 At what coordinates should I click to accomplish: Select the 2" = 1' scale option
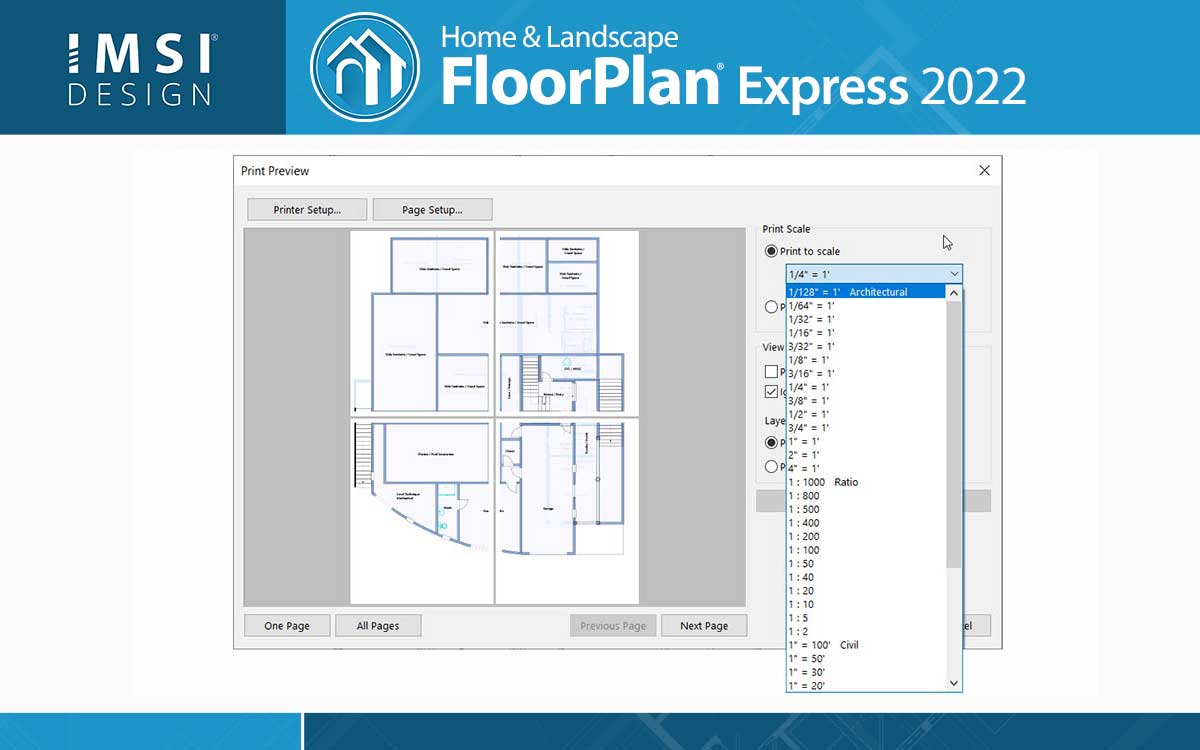866,455
